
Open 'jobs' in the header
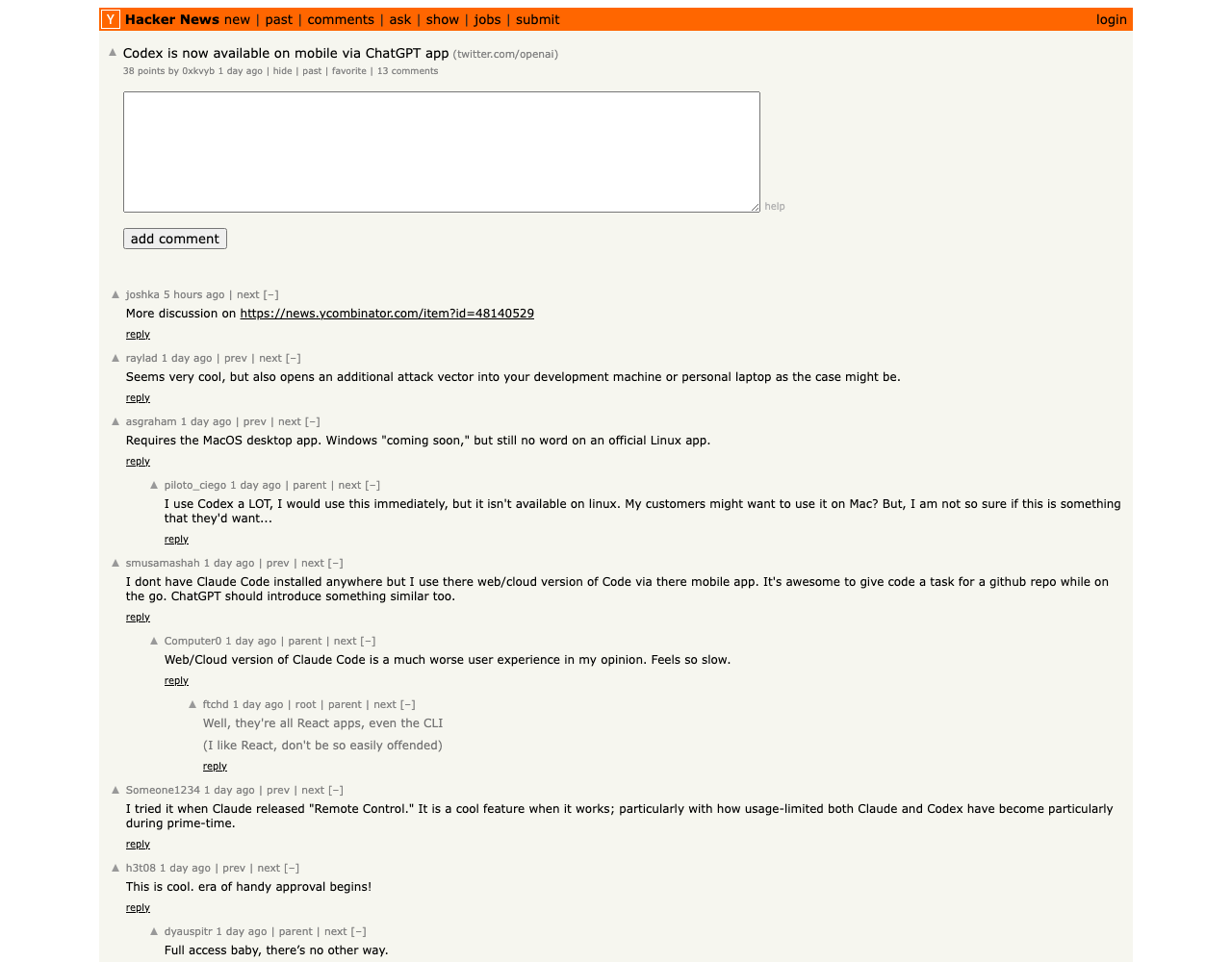[x=487, y=19]
